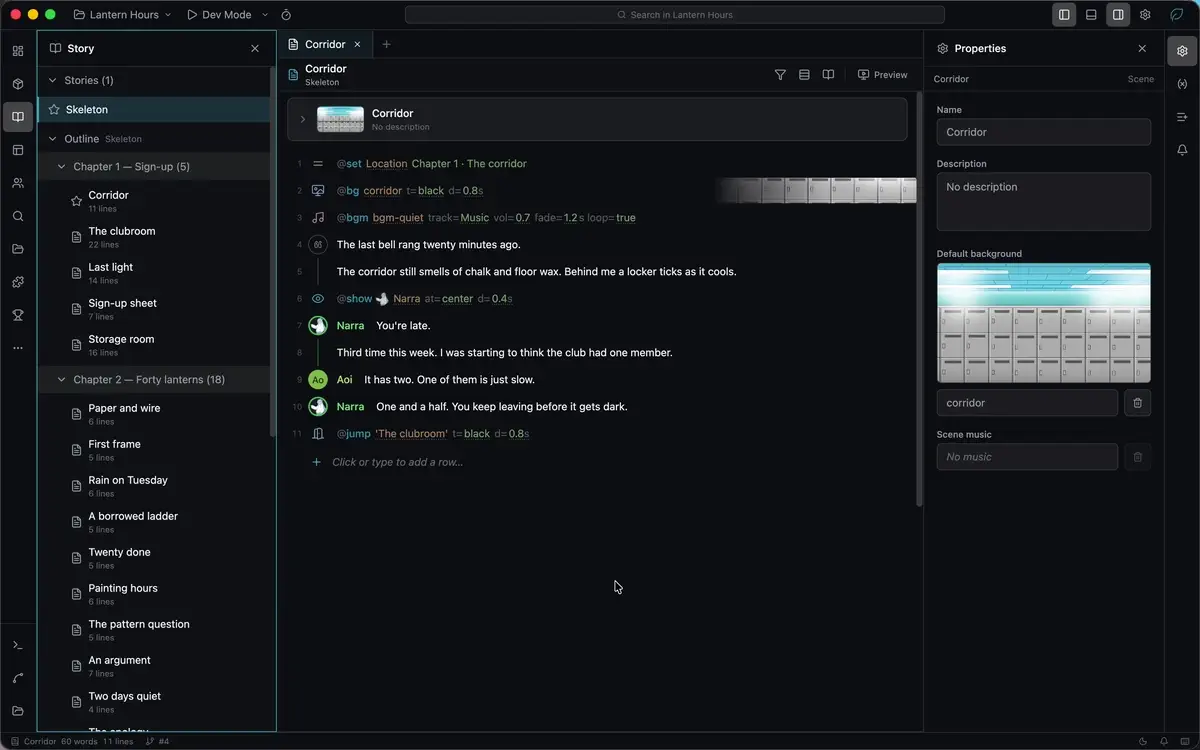Image resolution: width=1200 pixels, height=750 pixels.
Task: Open the more options ellipsis in activity bar
Action: pos(18,348)
